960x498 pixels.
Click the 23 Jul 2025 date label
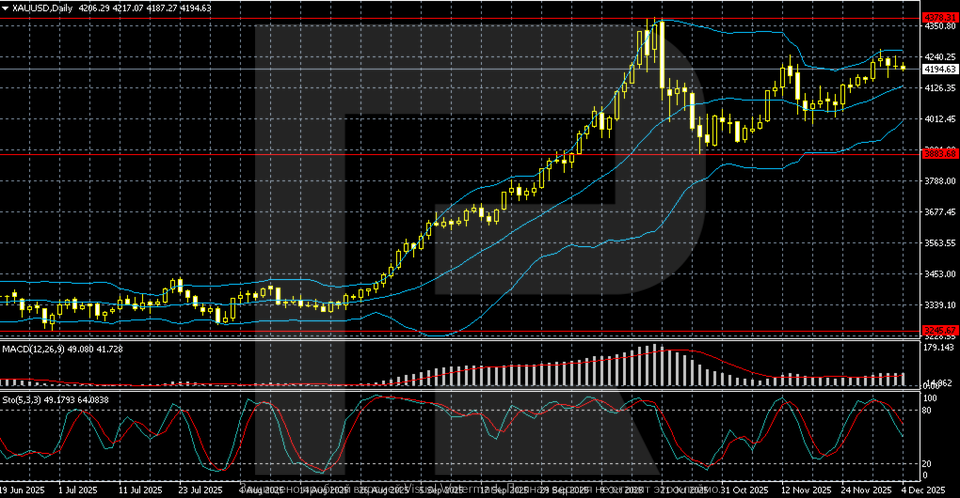199,490
